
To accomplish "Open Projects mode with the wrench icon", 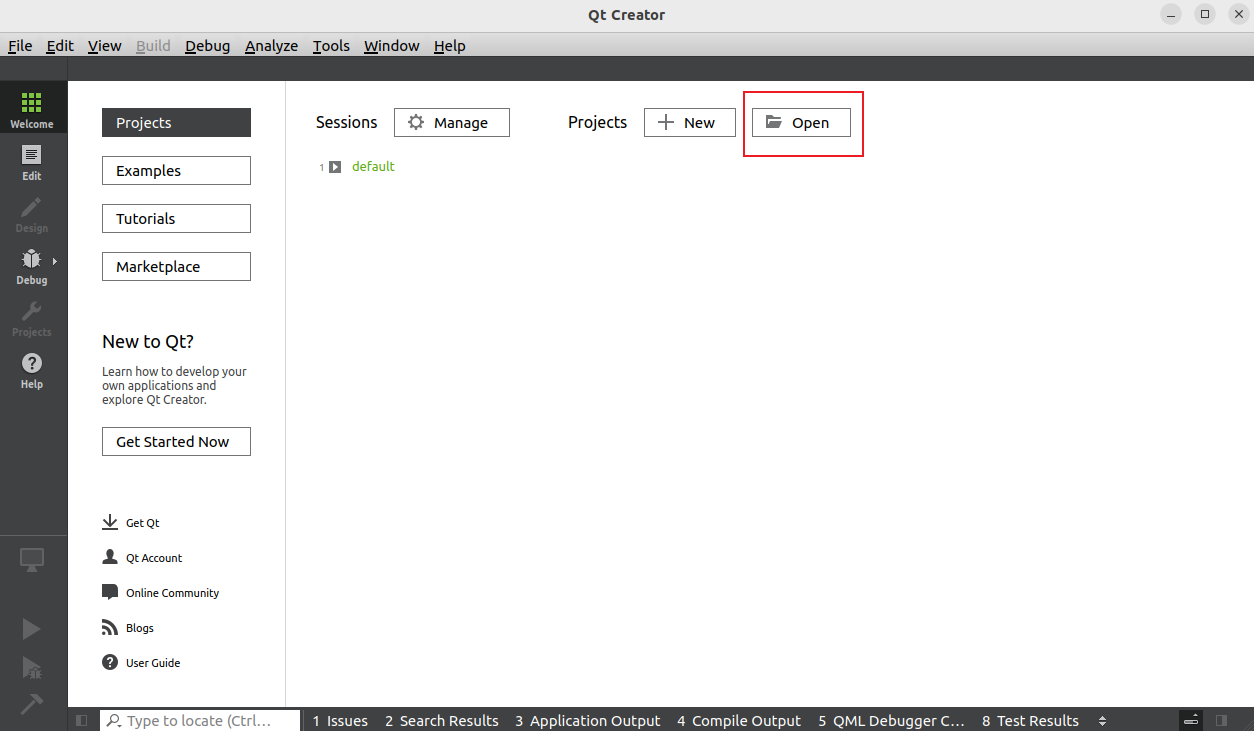I will coord(32,318).
